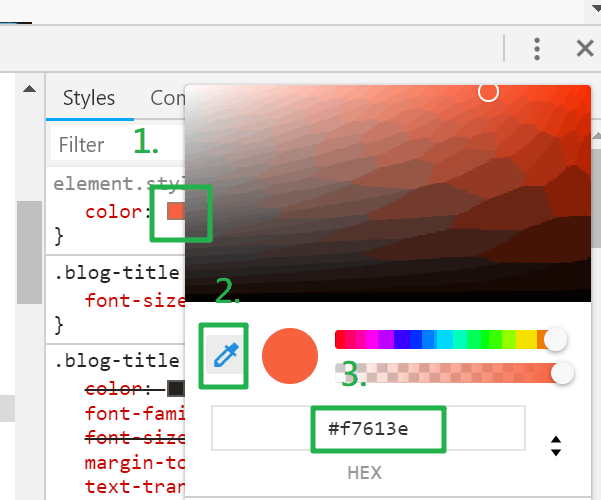The width and height of the screenshot is (601, 500).
Task: Grab the hue slider's white handle
Action: tap(555, 339)
